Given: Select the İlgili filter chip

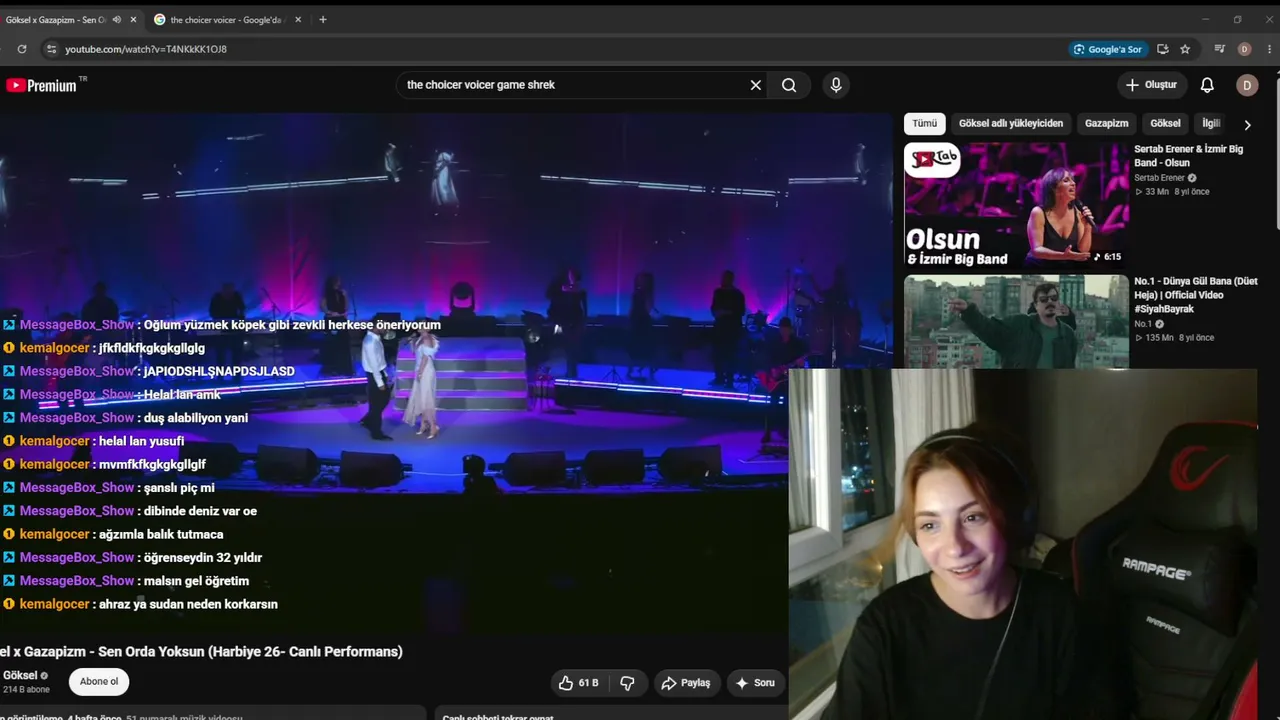Looking at the screenshot, I should click(1211, 123).
